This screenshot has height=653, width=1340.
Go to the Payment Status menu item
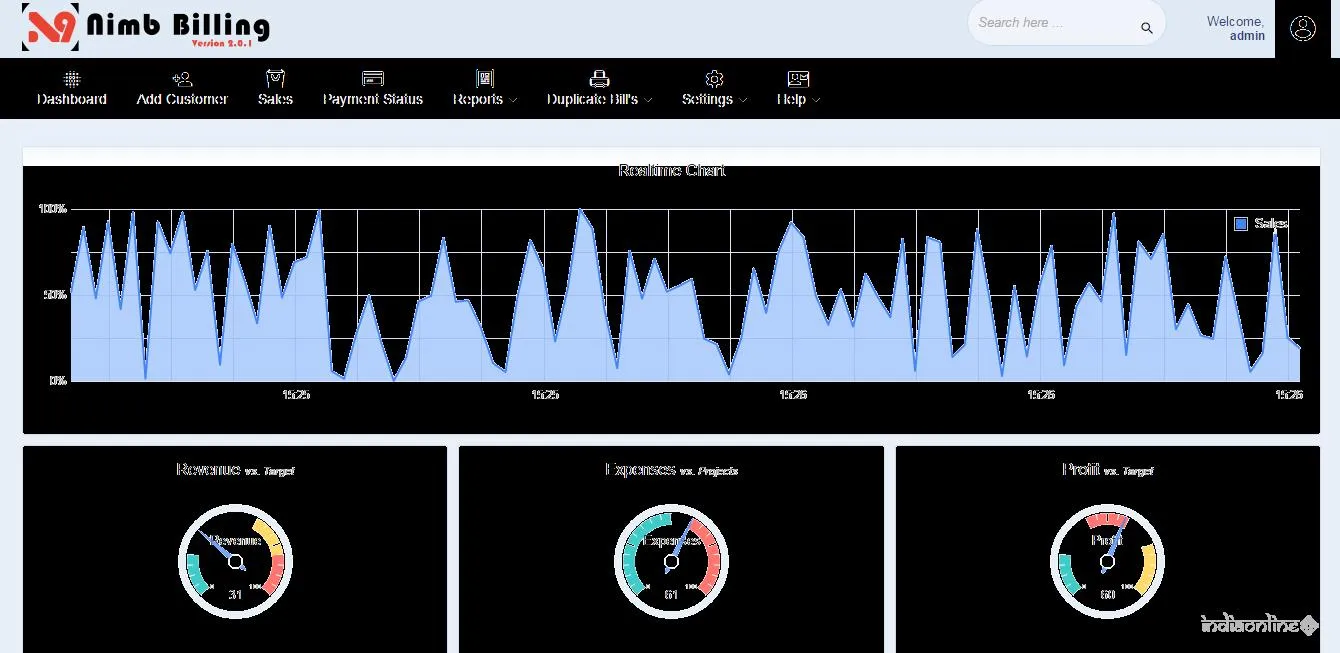coord(373,100)
